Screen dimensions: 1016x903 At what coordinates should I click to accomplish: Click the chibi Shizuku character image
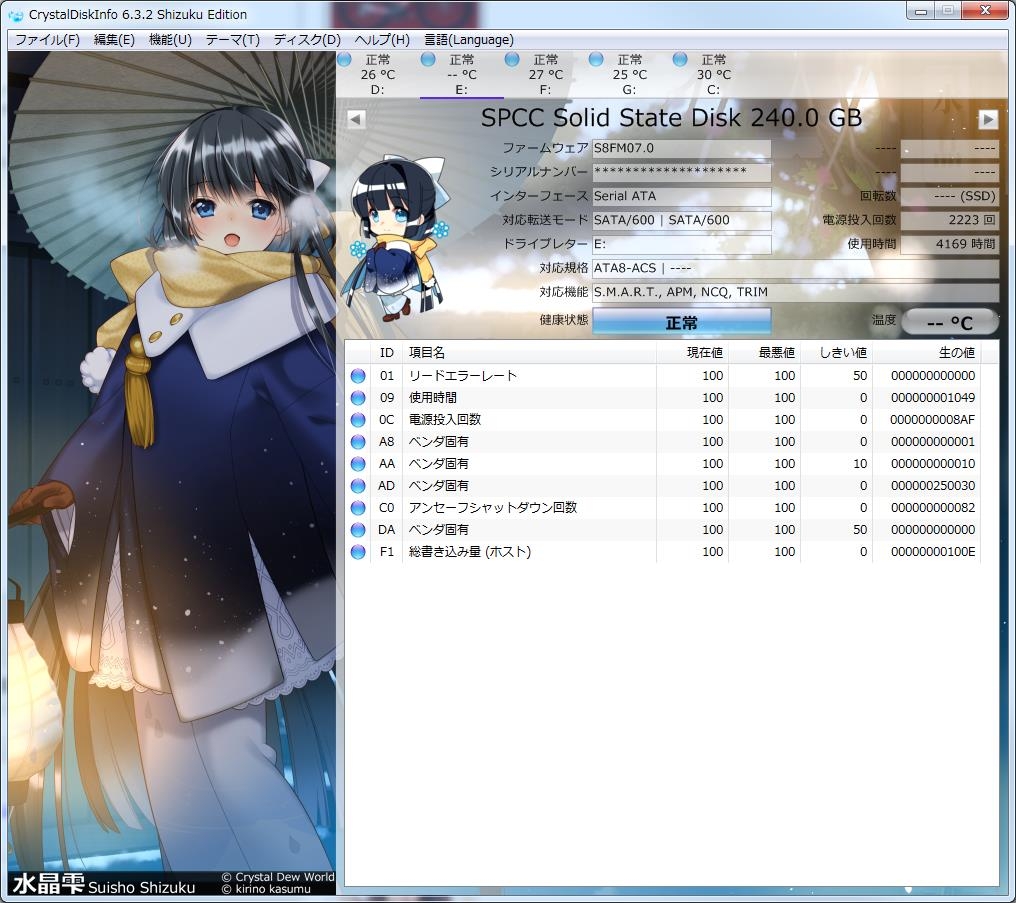pyautogui.click(x=398, y=238)
